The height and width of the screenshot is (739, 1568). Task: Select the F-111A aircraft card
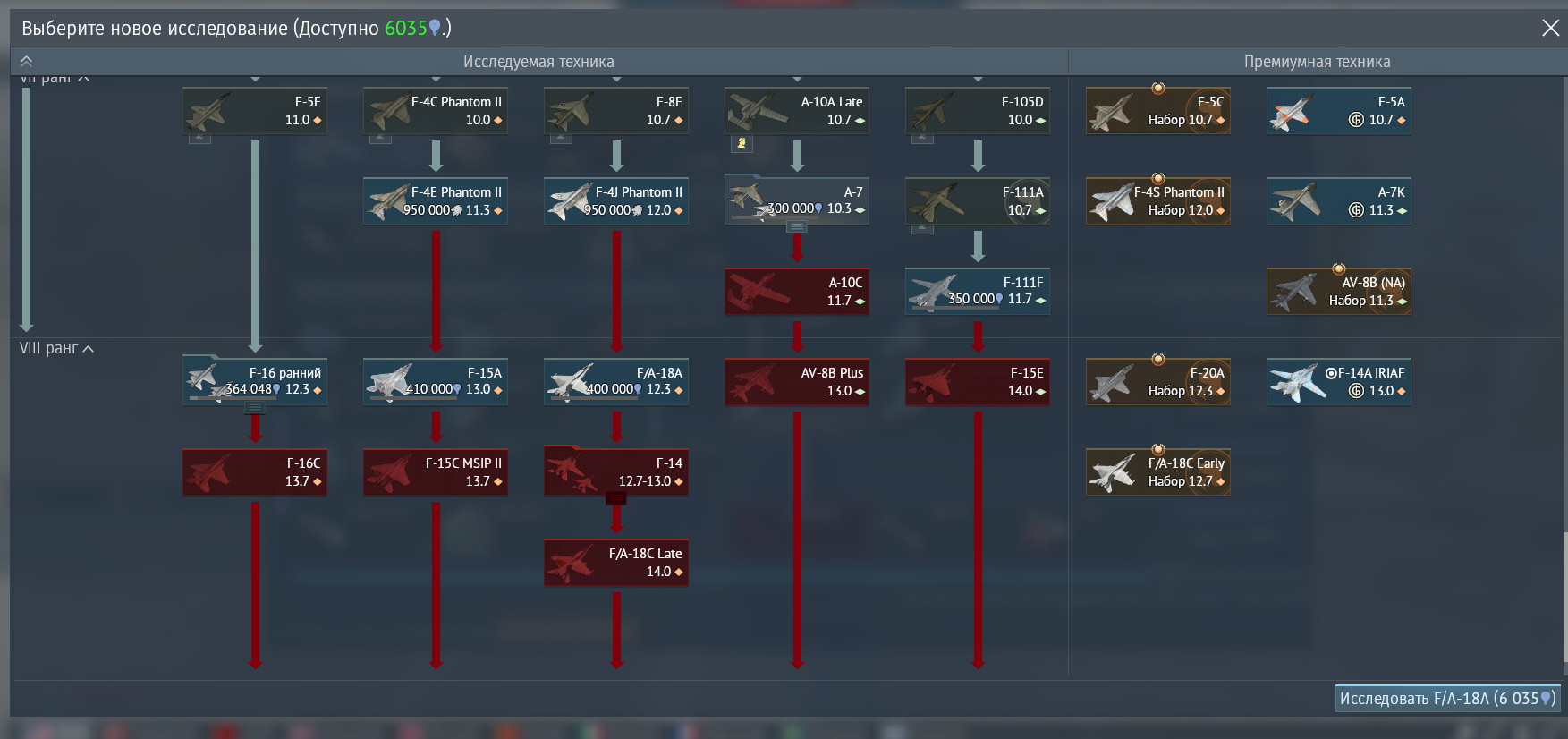[978, 201]
